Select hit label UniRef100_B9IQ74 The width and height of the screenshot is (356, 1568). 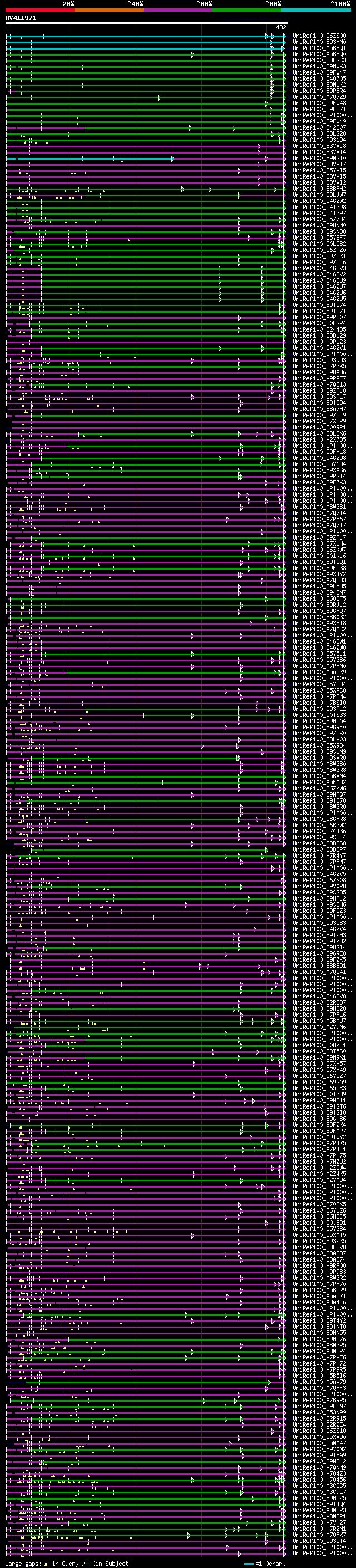[x=319, y=305]
